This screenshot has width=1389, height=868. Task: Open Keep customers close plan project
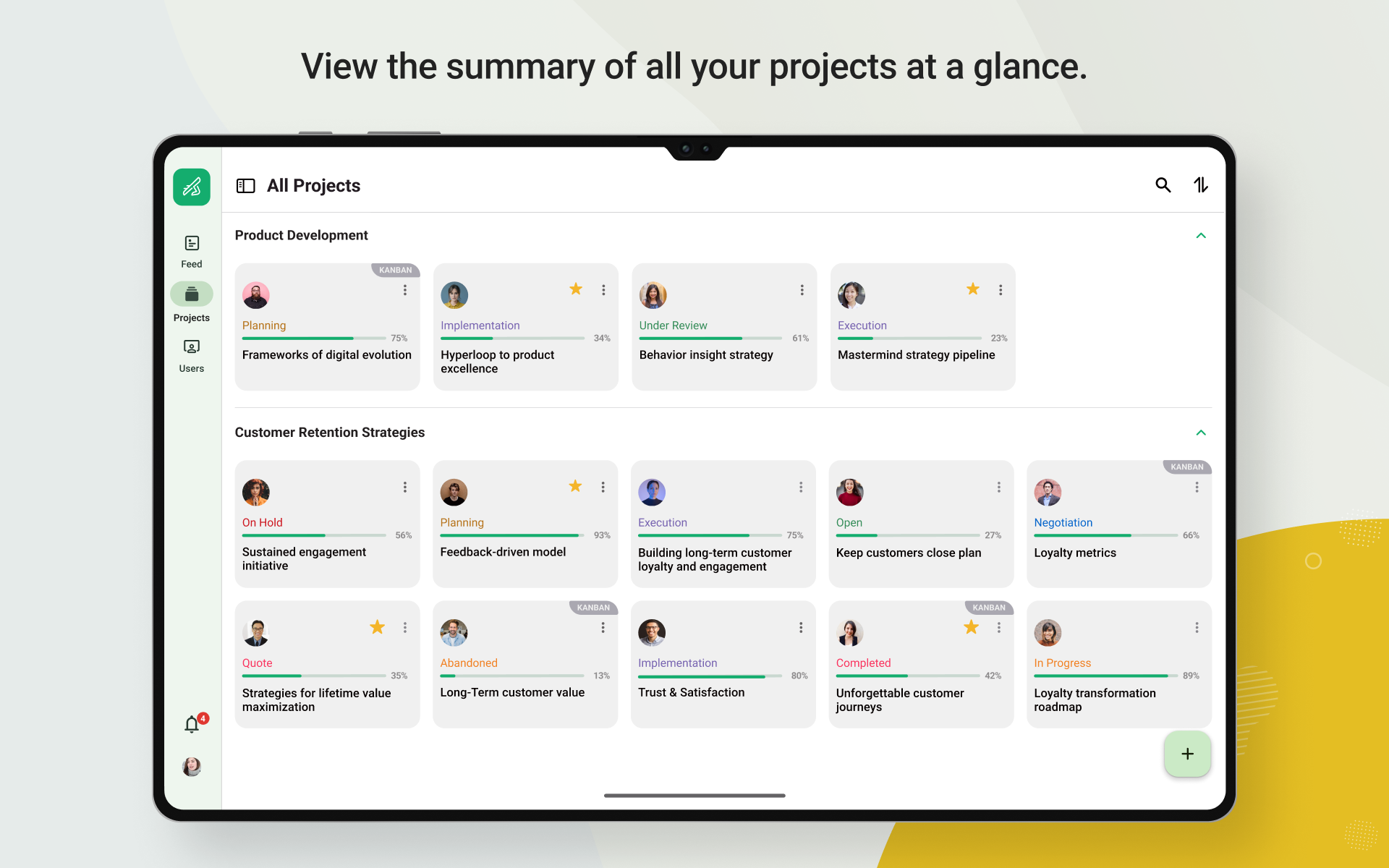(x=921, y=524)
